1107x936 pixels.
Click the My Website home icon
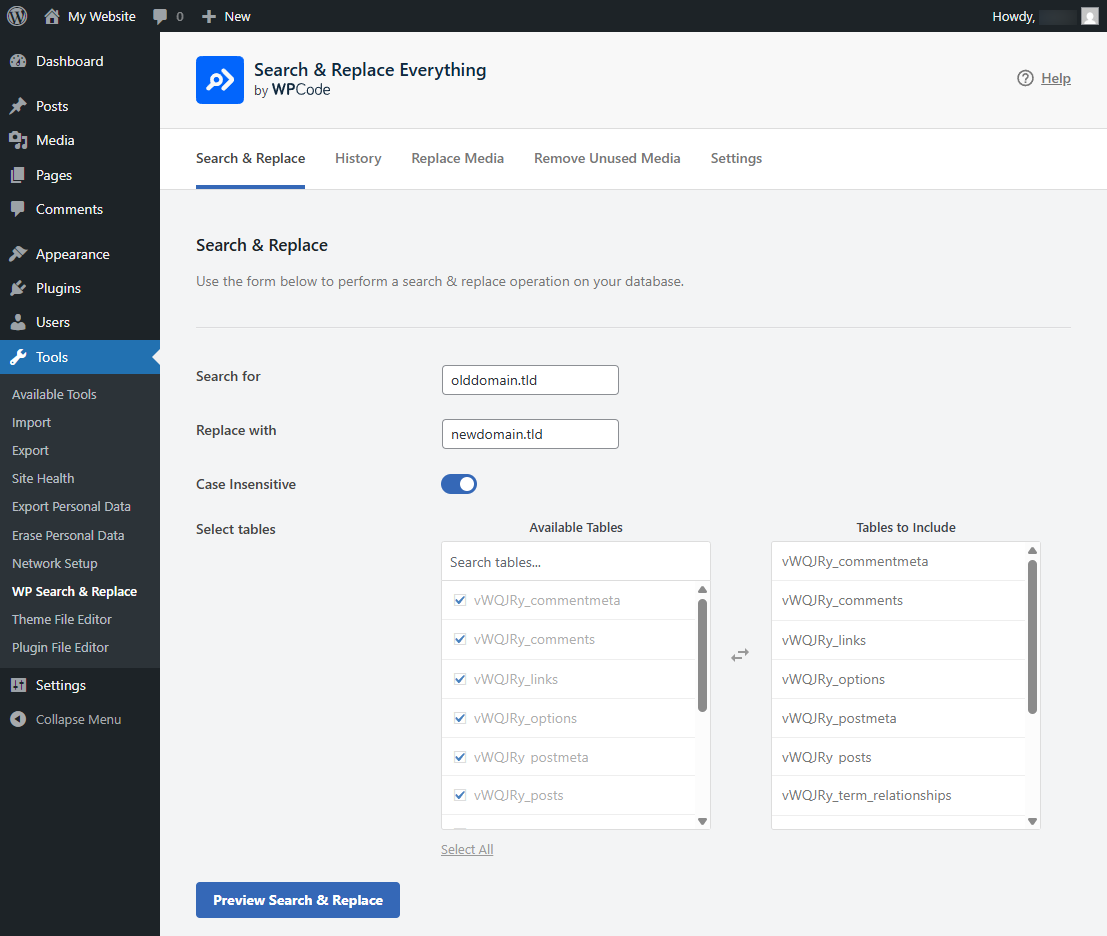[x=52, y=16]
